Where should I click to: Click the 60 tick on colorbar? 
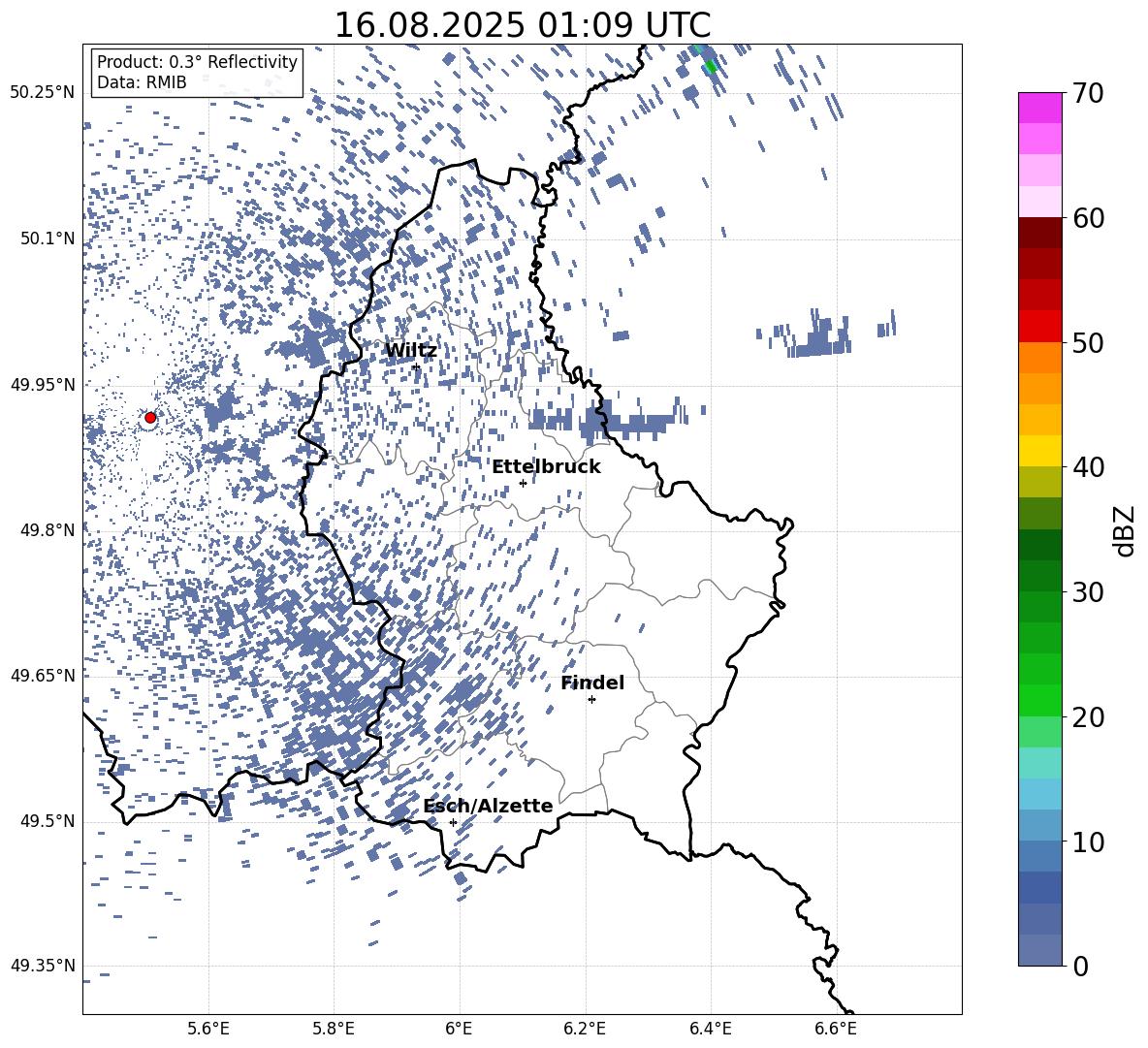pos(1088,218)
